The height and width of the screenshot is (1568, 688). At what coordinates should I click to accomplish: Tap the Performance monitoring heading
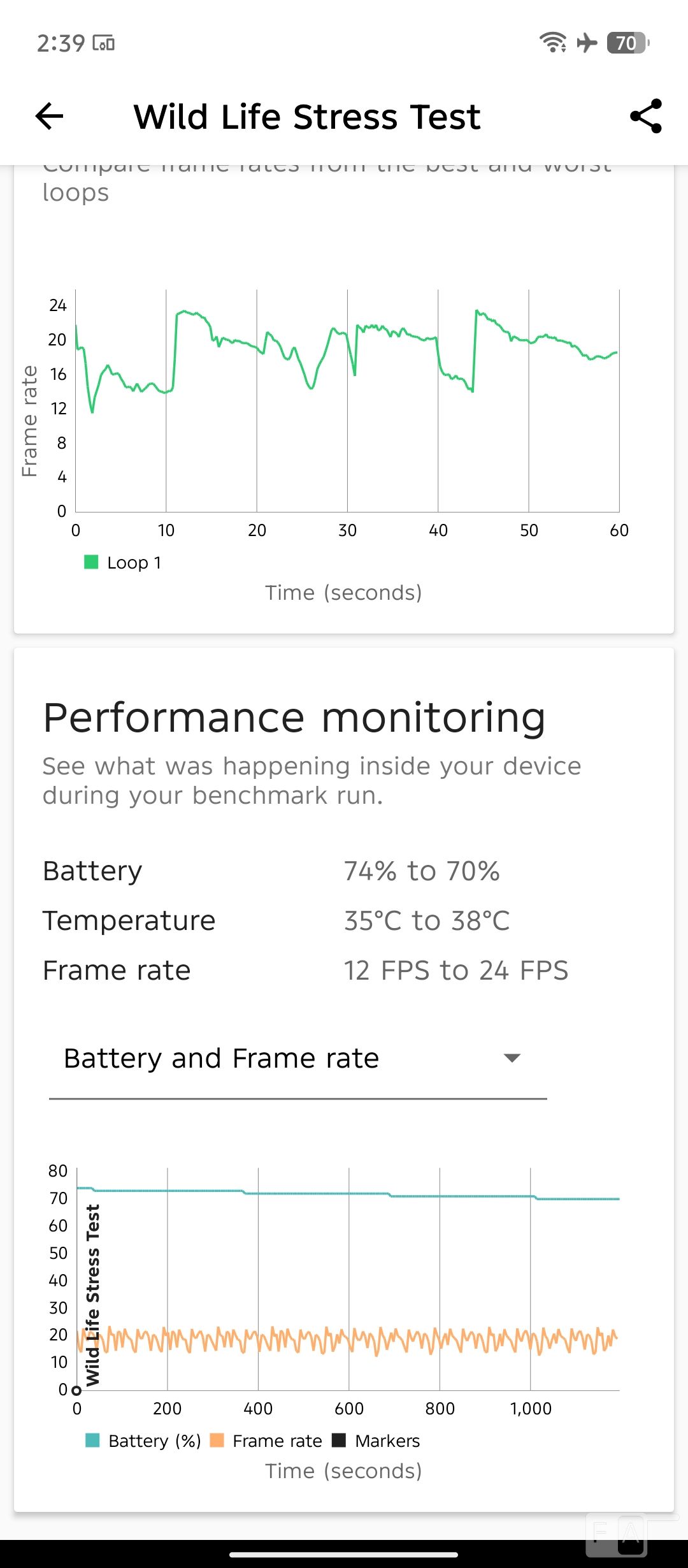pyautogui.click(x=294, y=718)
